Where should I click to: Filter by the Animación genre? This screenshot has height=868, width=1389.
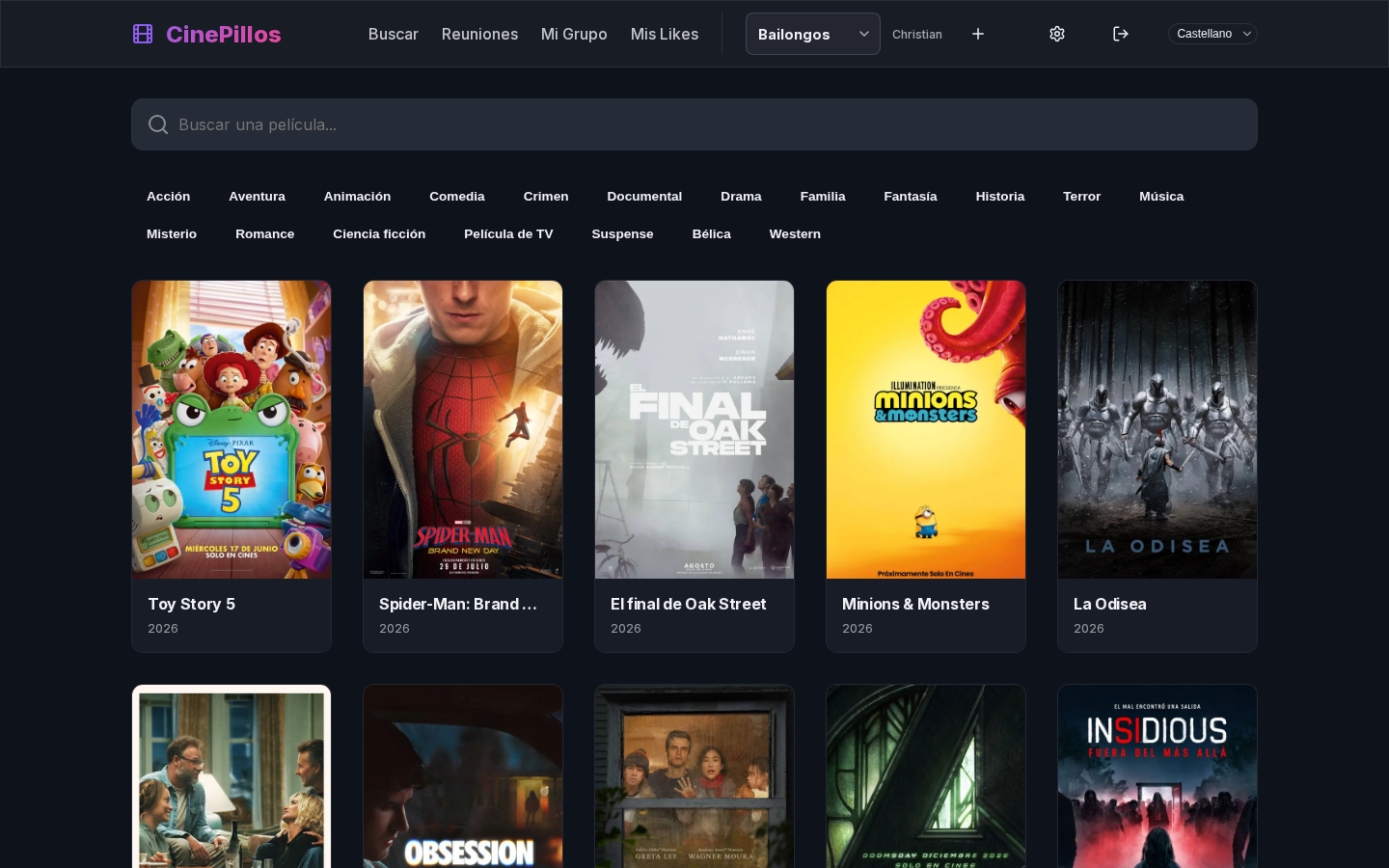(358, 196)
